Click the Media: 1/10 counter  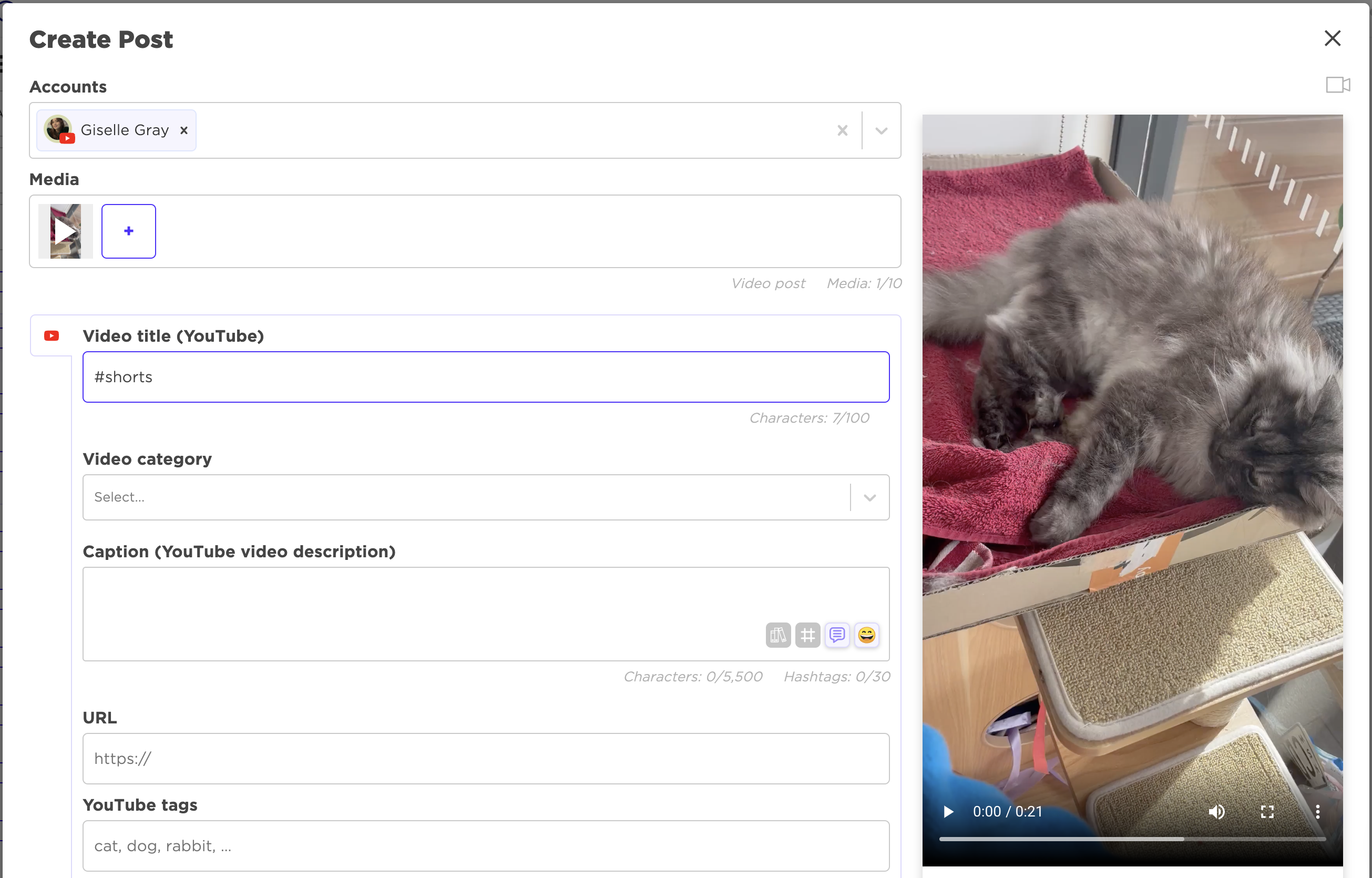tap(864, 283)
